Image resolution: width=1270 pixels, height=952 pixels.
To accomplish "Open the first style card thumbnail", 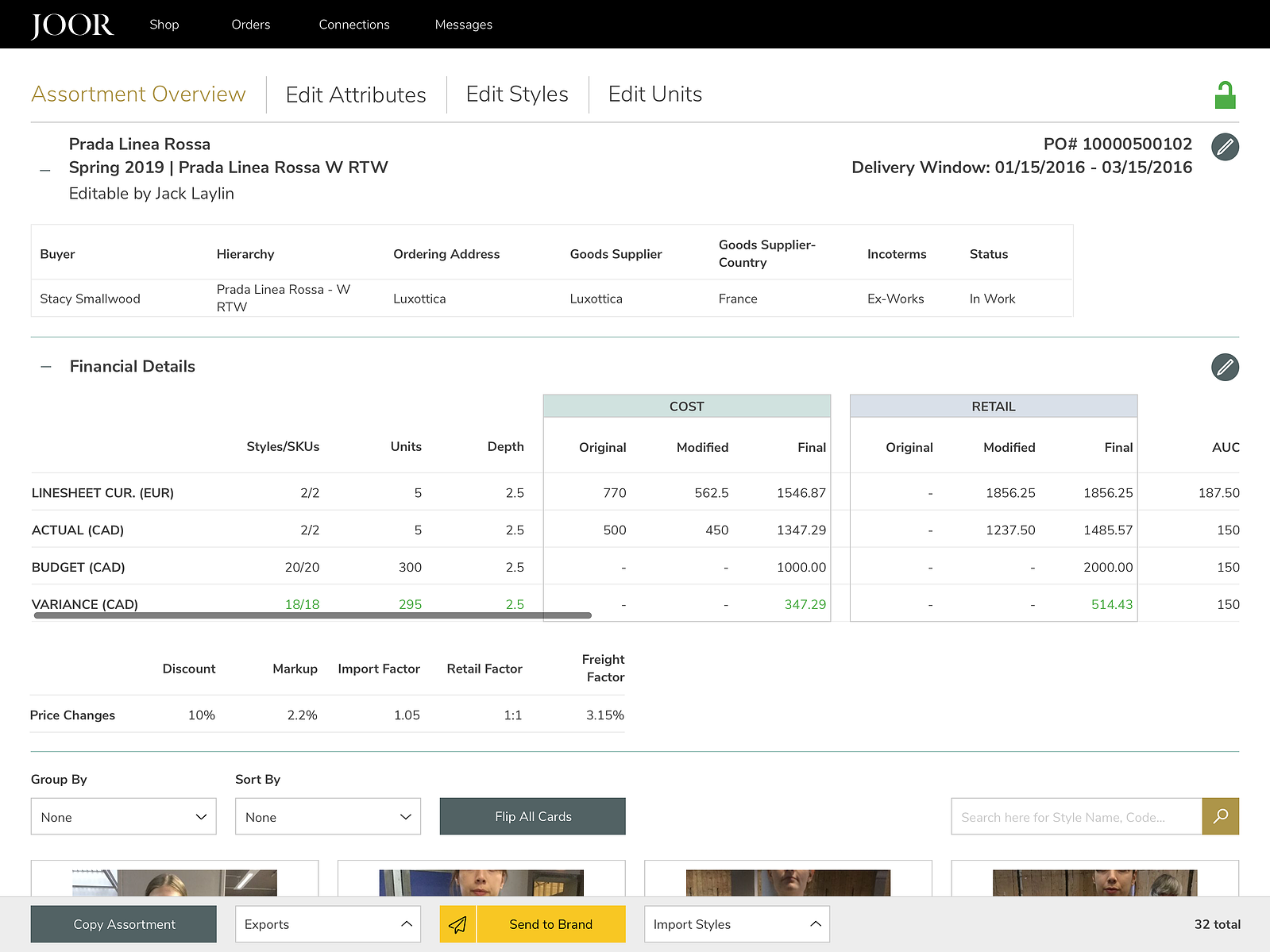I will point(175,883).
